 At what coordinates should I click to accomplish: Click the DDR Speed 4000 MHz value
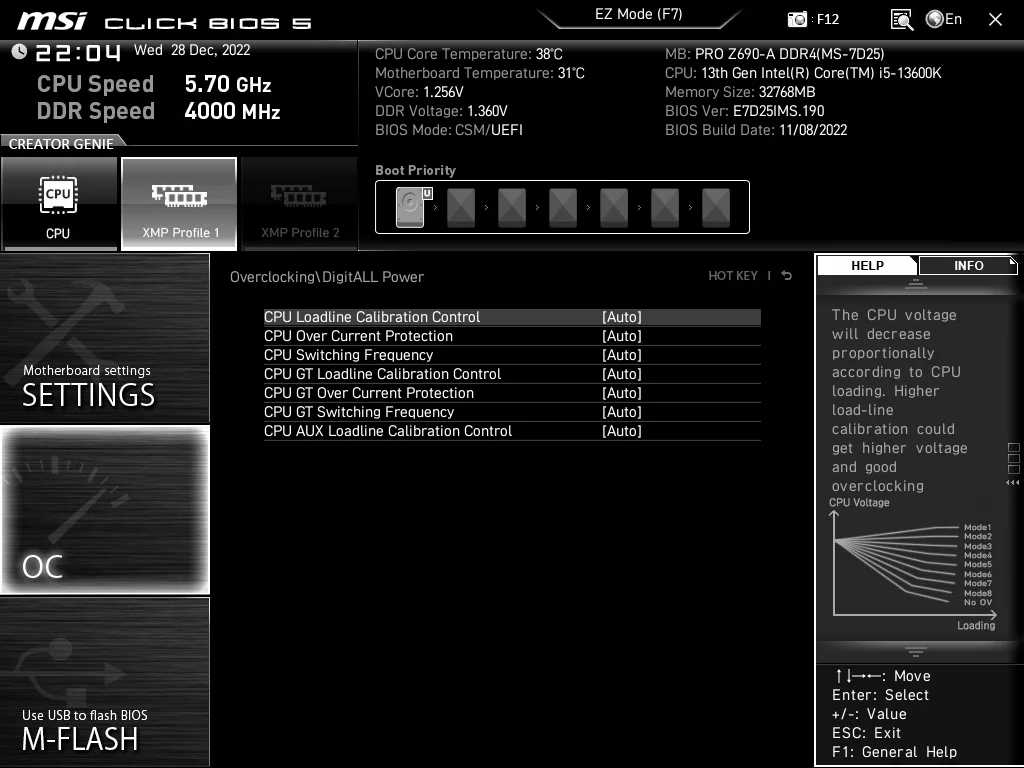pos(232,111)
